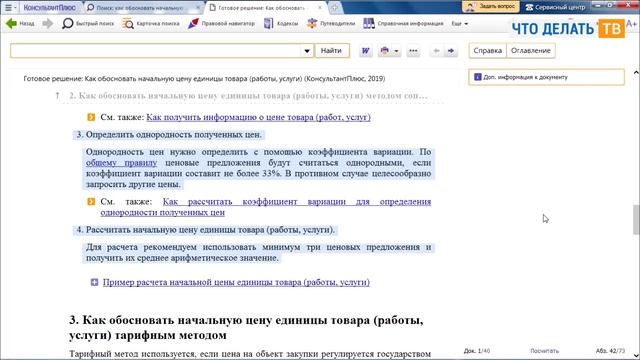Go to next search match arrow
640x360 pixels.
(x=451, y=51)
